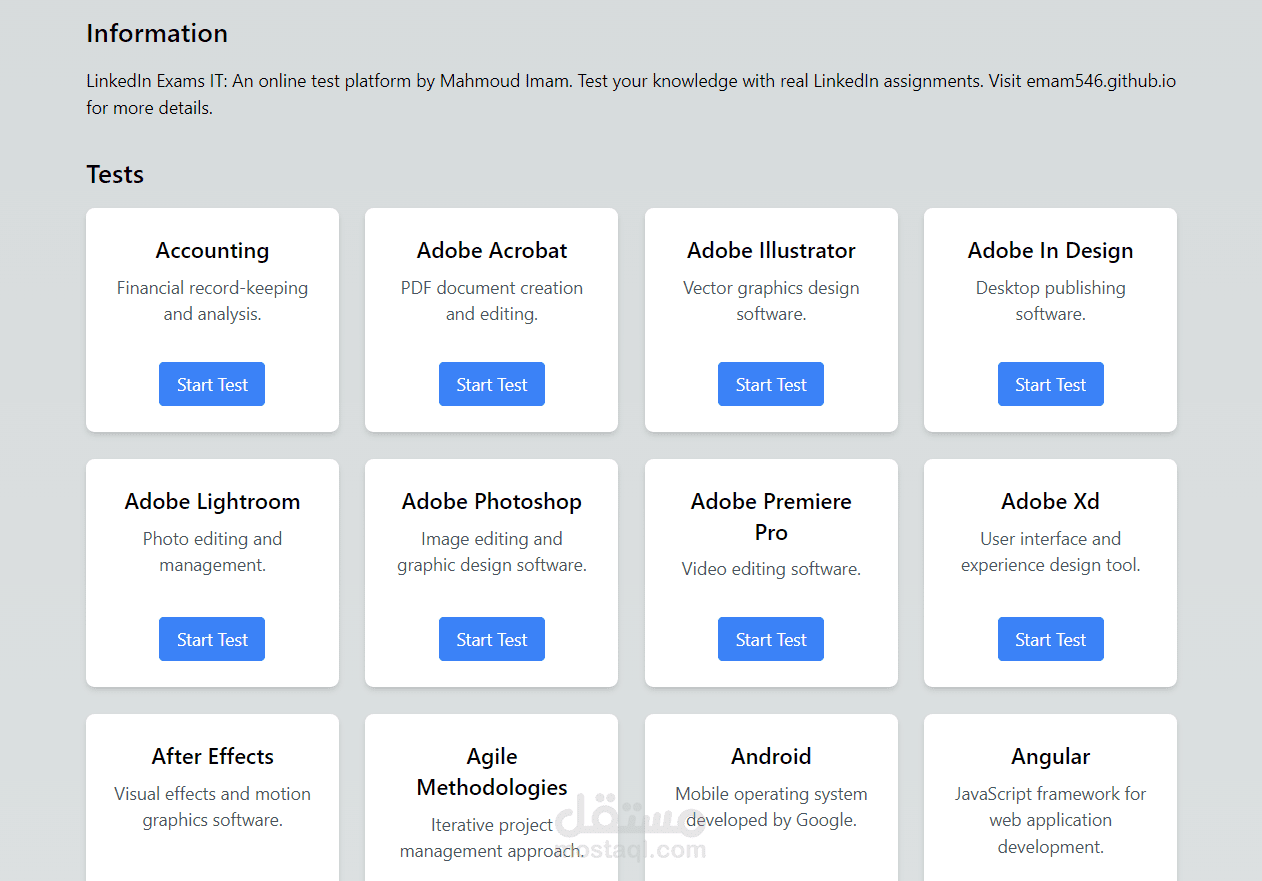The width and height of the screenshot is (1262, 881).
Task: Start the Adobe Photoshop test
Action: [x=492, y=640]
